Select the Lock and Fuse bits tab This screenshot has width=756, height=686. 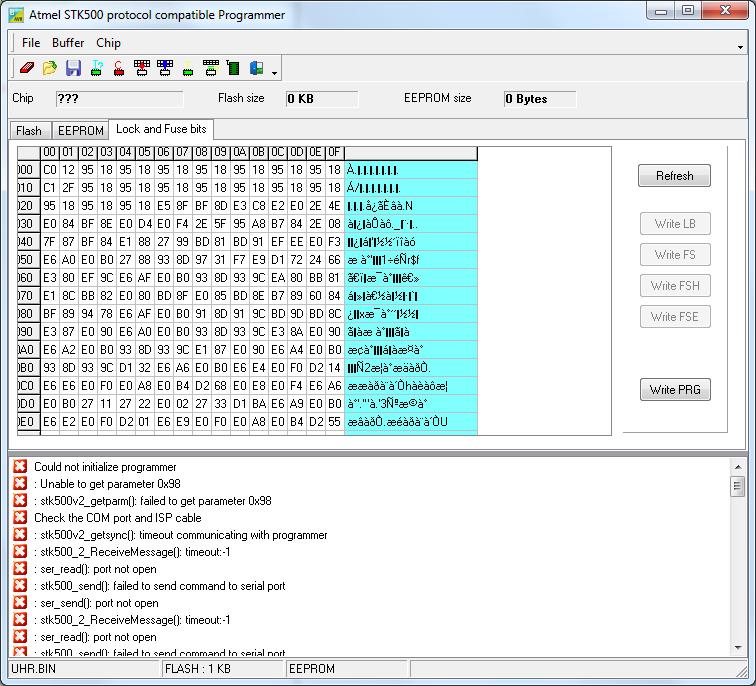click(x=161, y=129)
